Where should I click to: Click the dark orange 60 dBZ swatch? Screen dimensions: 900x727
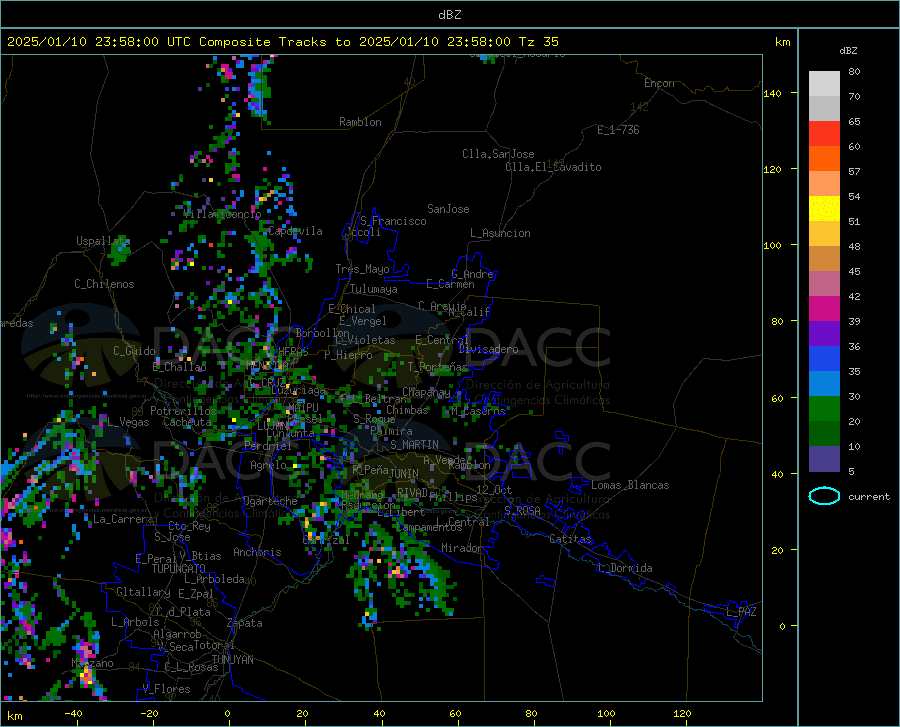(x=824, y=158)
